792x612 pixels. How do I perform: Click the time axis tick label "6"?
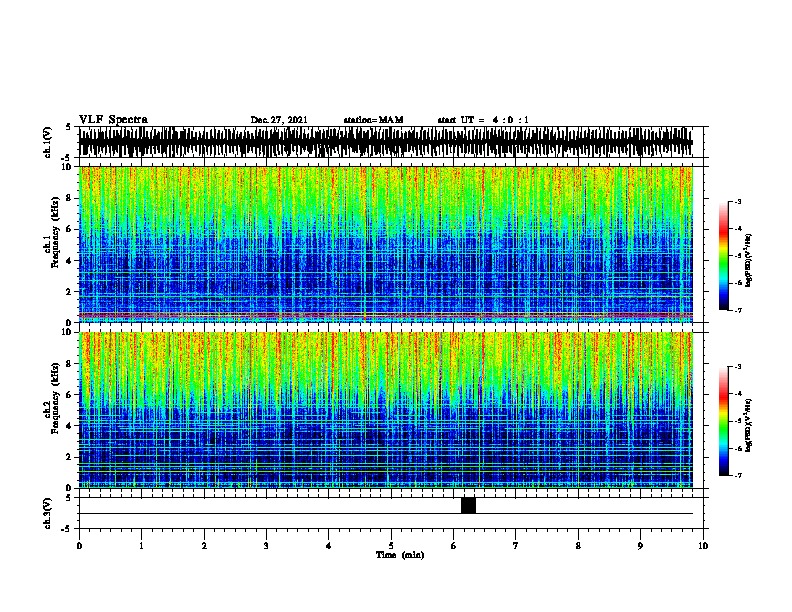point(453,545)
